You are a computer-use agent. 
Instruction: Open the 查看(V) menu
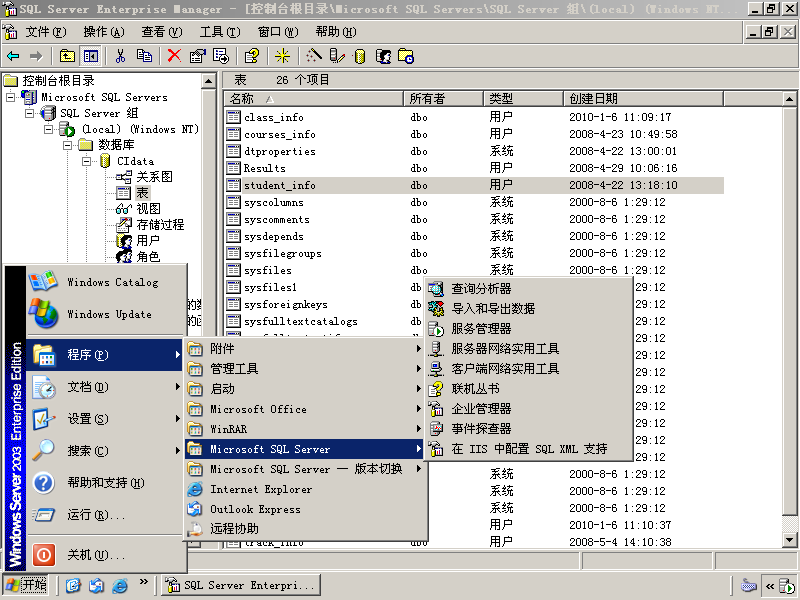click(x=162, y=32)
